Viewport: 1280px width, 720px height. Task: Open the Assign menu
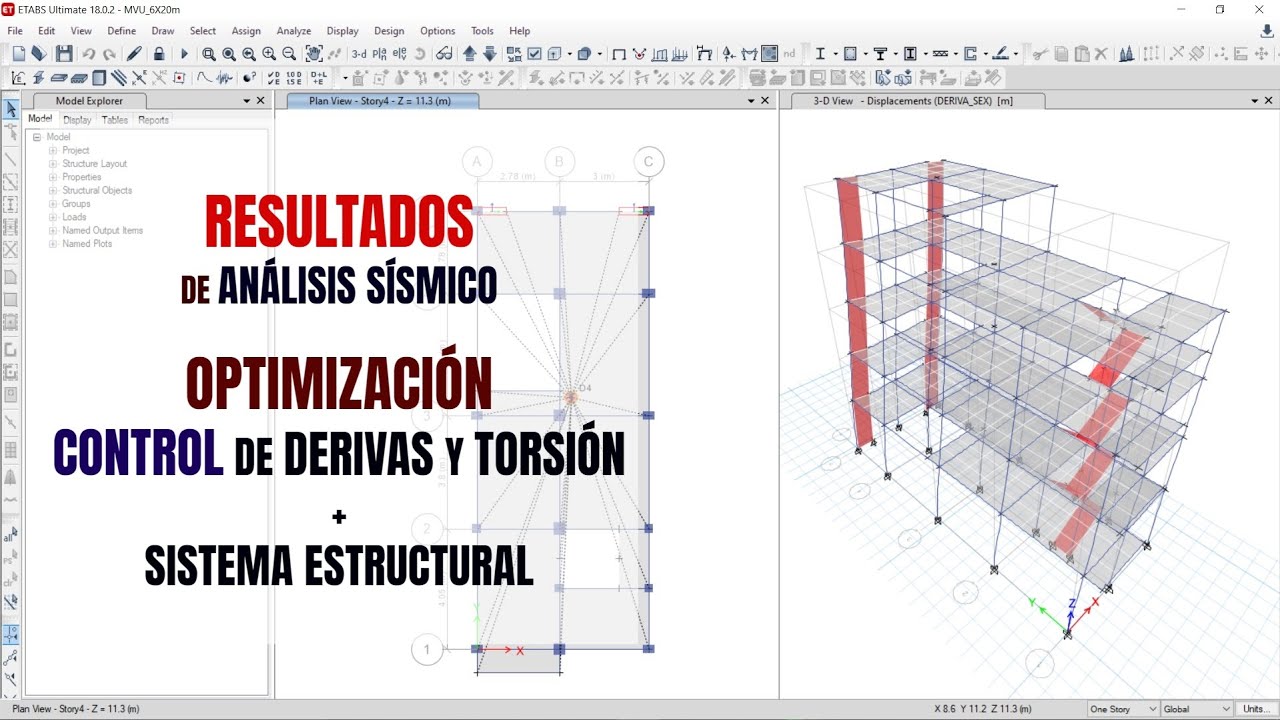tap(246, 31)
